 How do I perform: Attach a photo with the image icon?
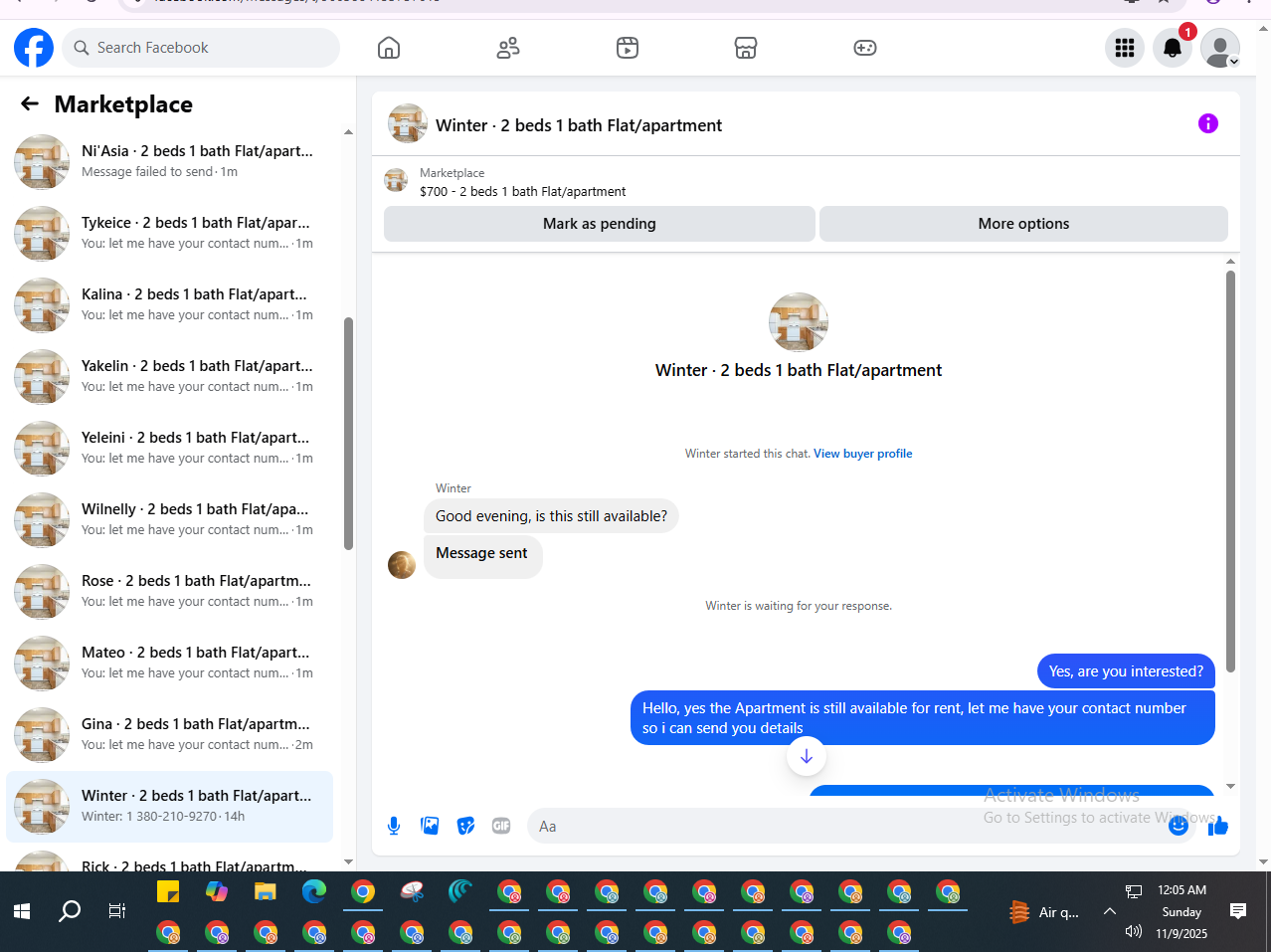[x=430, y=826]
